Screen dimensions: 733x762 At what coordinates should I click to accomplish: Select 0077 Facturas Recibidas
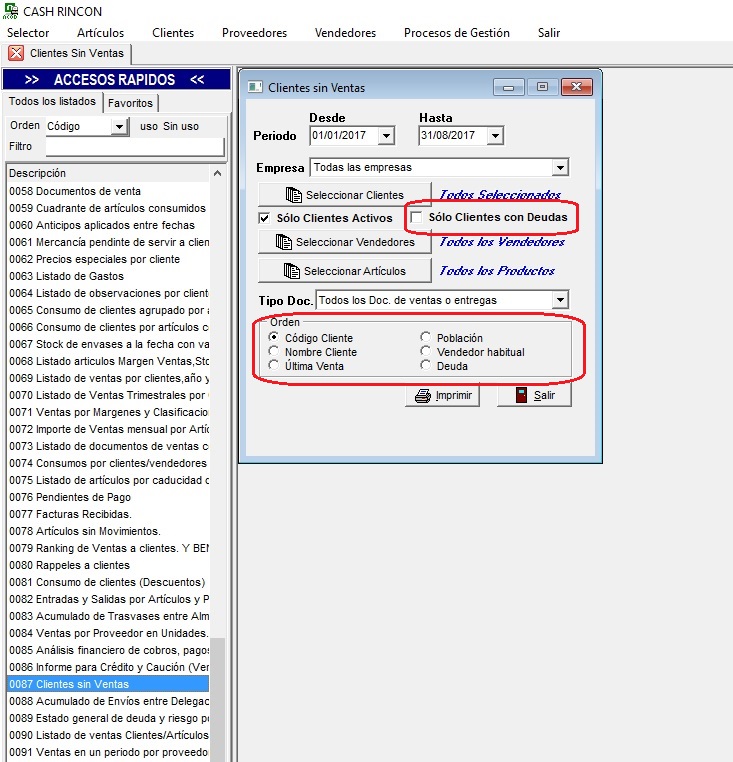[x=108, y=514]
